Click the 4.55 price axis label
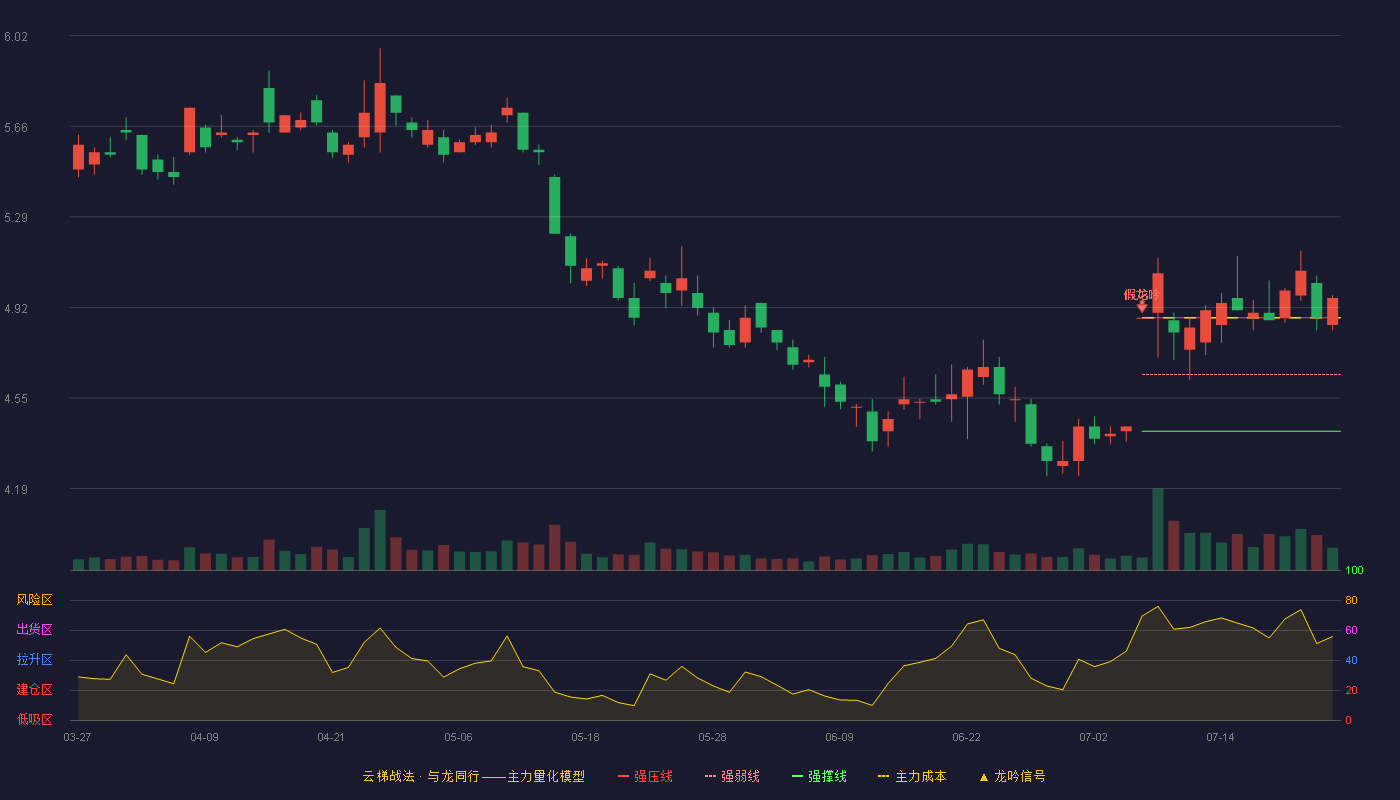 tap(16, 399)
